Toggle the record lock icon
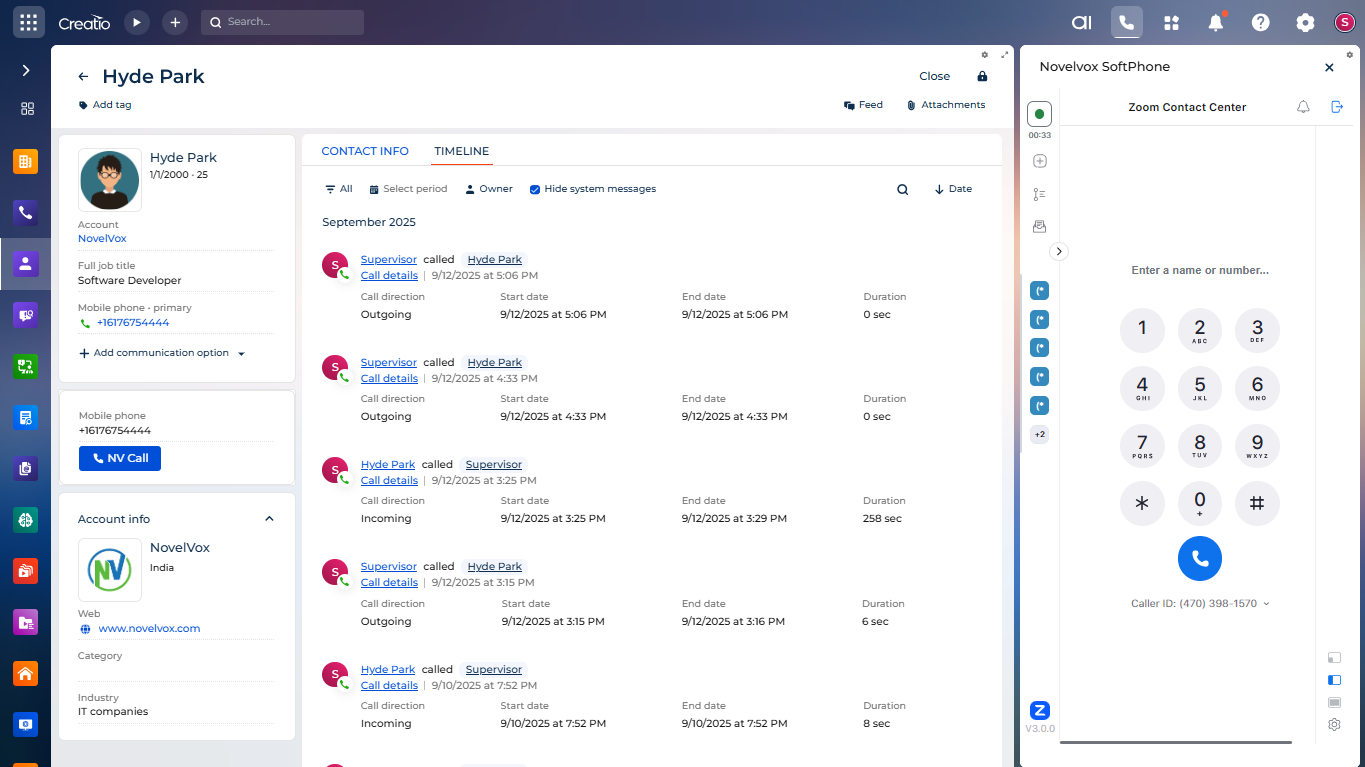This screenshot has height=767, width=1365. [x=982, y=76]
